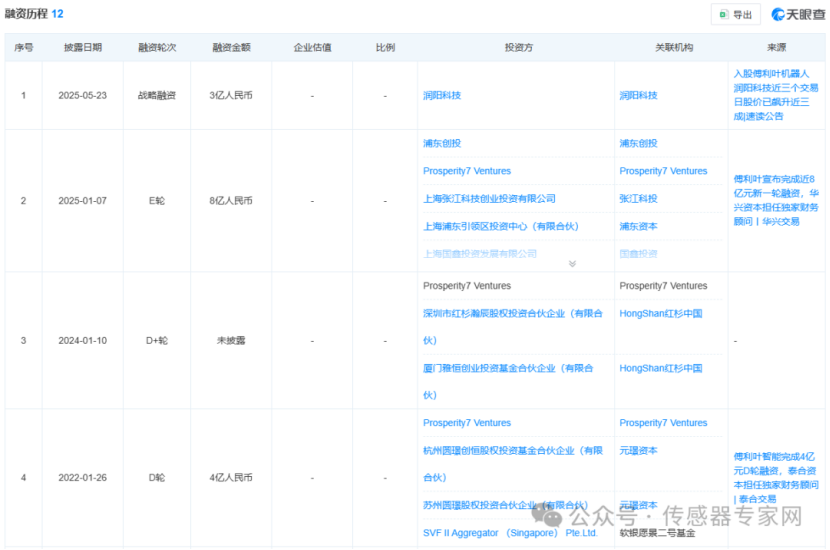This screenshot has width=830, height=550.
Task: Select 张江科技 related institution
Action: point(638,199)
